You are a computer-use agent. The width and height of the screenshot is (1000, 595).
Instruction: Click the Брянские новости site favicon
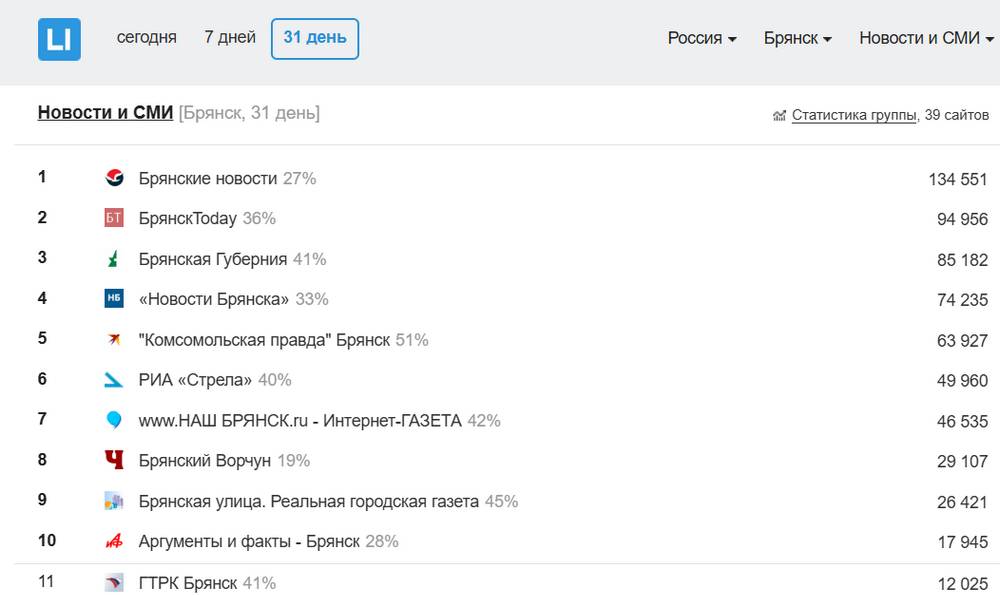(x=114, y=178)
